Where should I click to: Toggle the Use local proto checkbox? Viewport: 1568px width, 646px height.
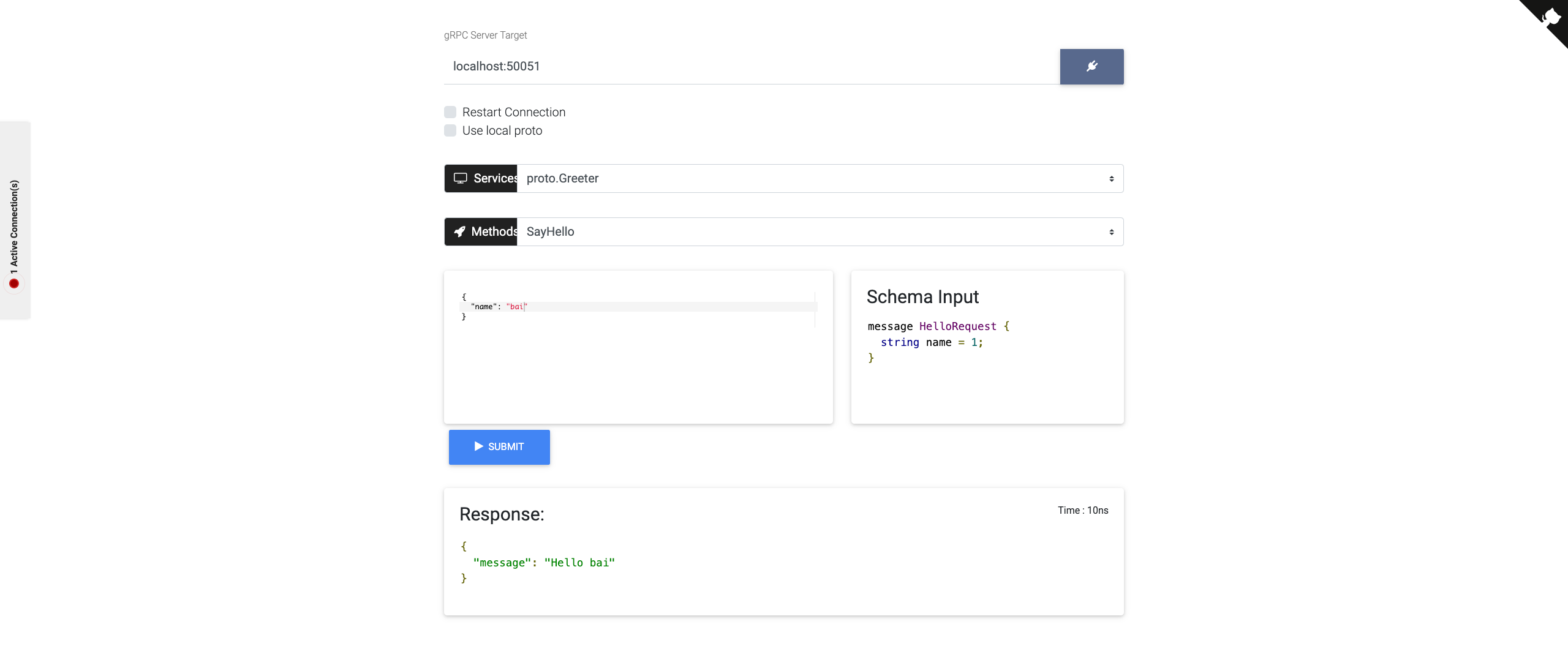[x=450, y=130]
